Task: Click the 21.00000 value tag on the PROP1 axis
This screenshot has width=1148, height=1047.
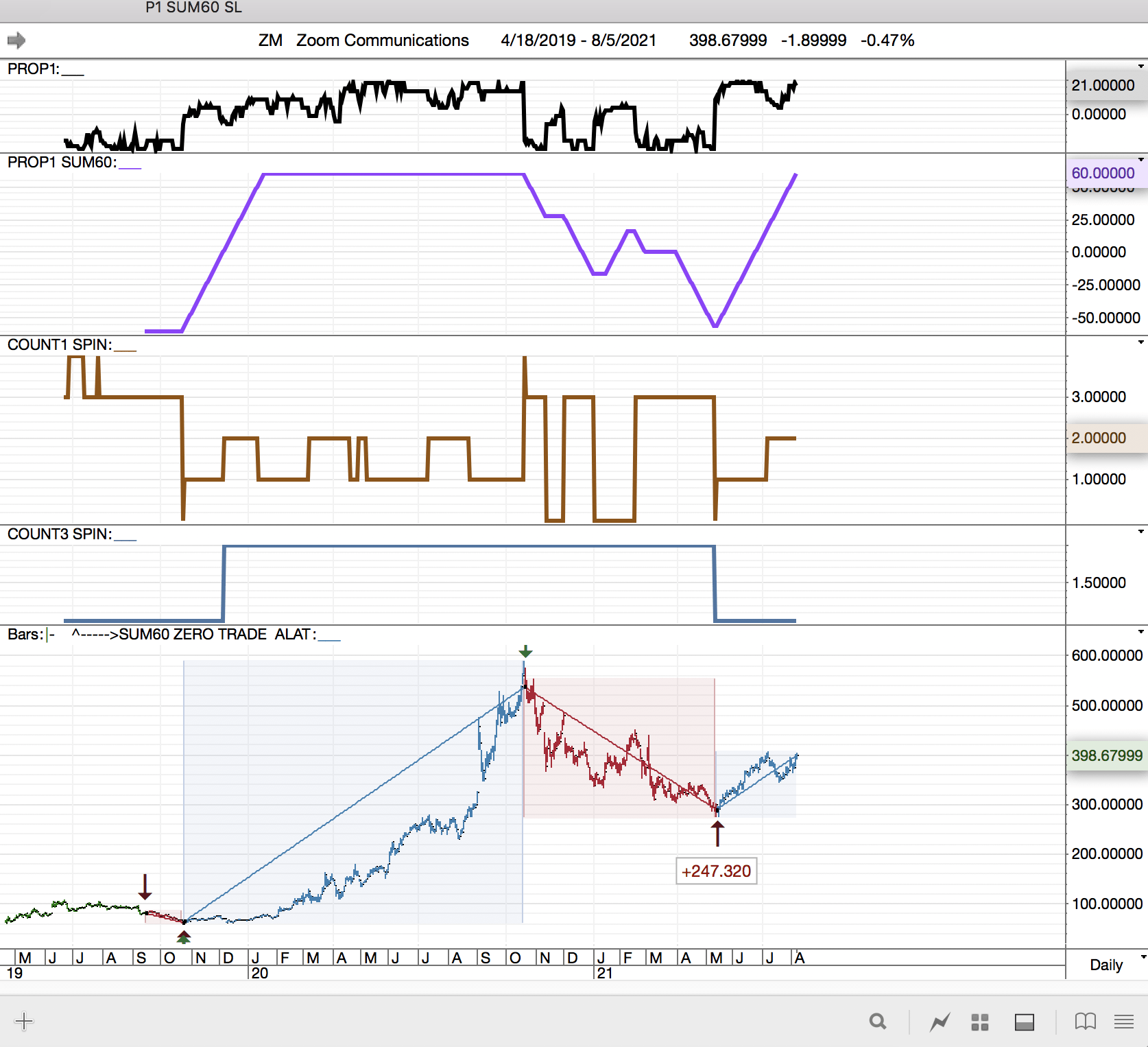Action: click(x=1106, y=86)
